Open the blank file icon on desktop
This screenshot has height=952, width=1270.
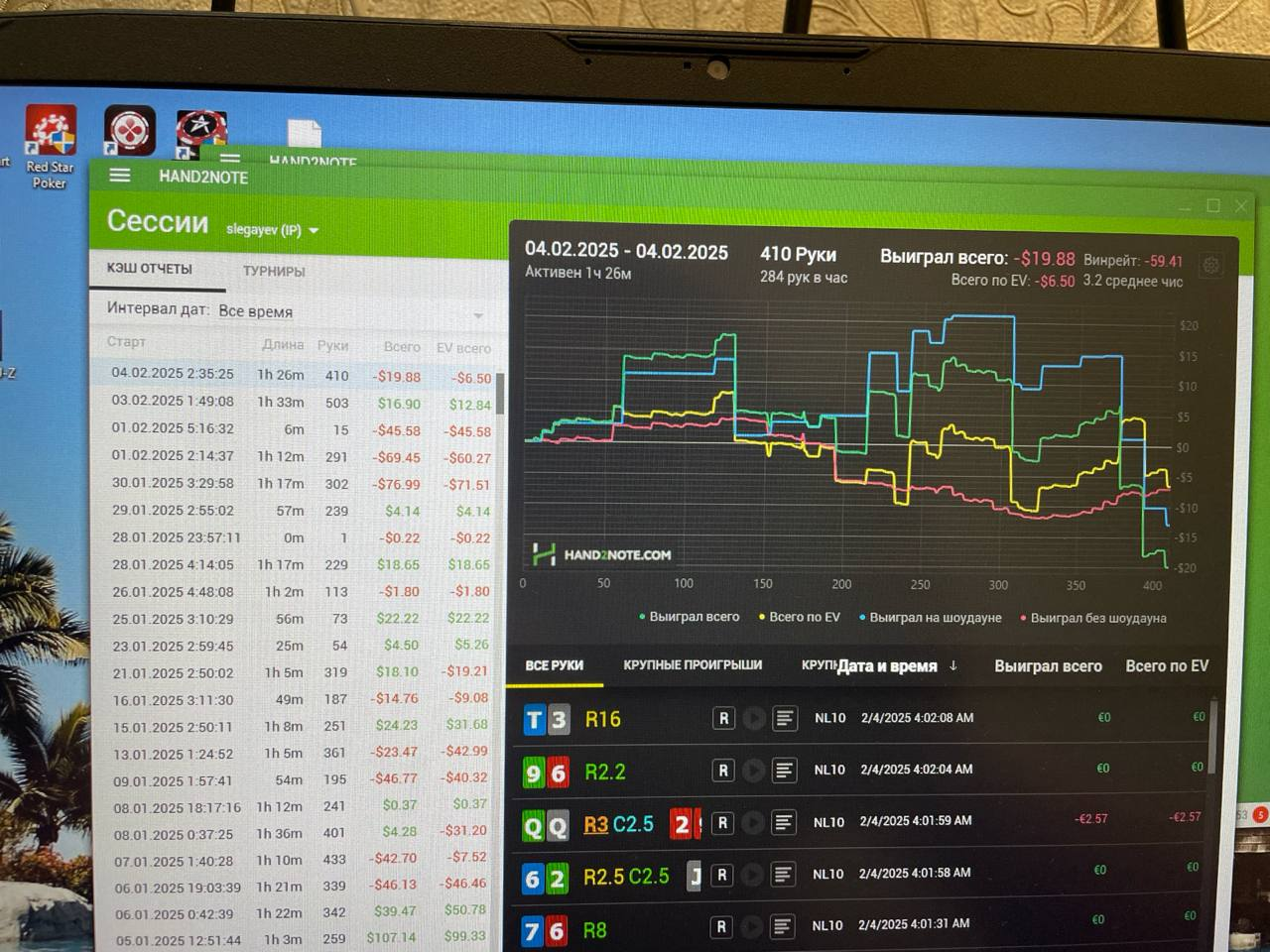point(304,136)
